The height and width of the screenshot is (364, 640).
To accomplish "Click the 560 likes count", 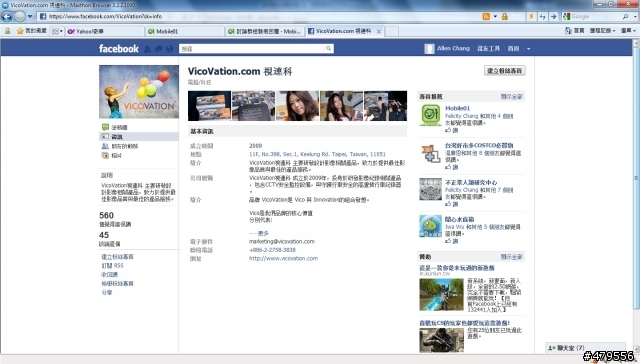I will (107, 215).
